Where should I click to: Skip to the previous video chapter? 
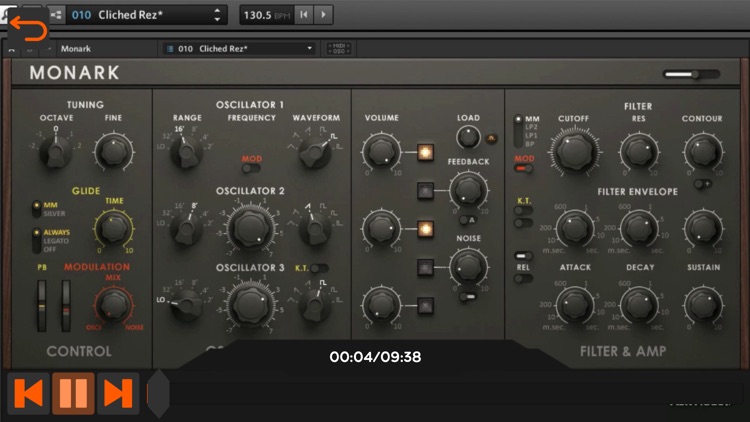pyautogui.click(x=29, y=393)
